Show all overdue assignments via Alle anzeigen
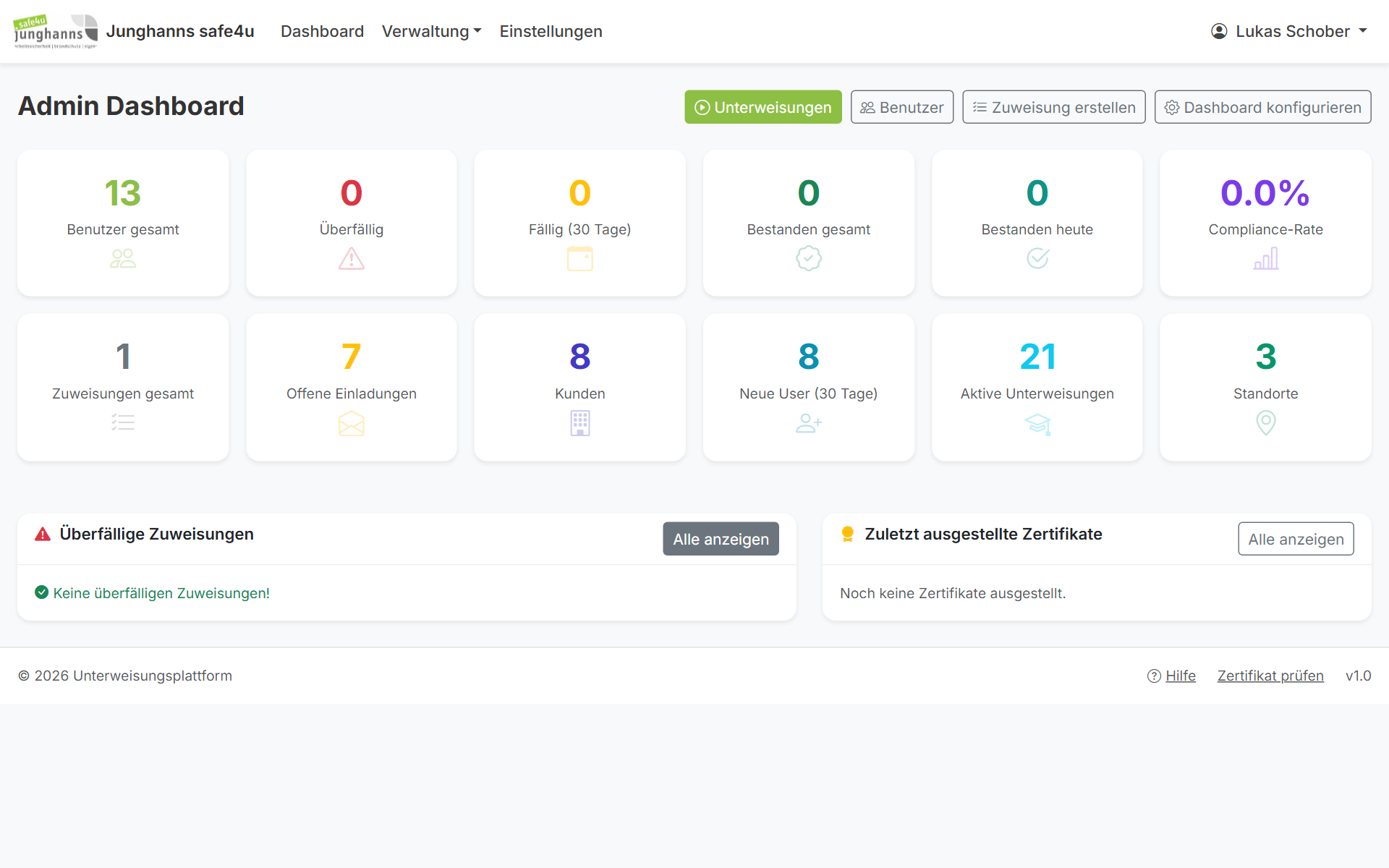Image resolution: width=1389 pixels, height=868 pixels. 721,539
